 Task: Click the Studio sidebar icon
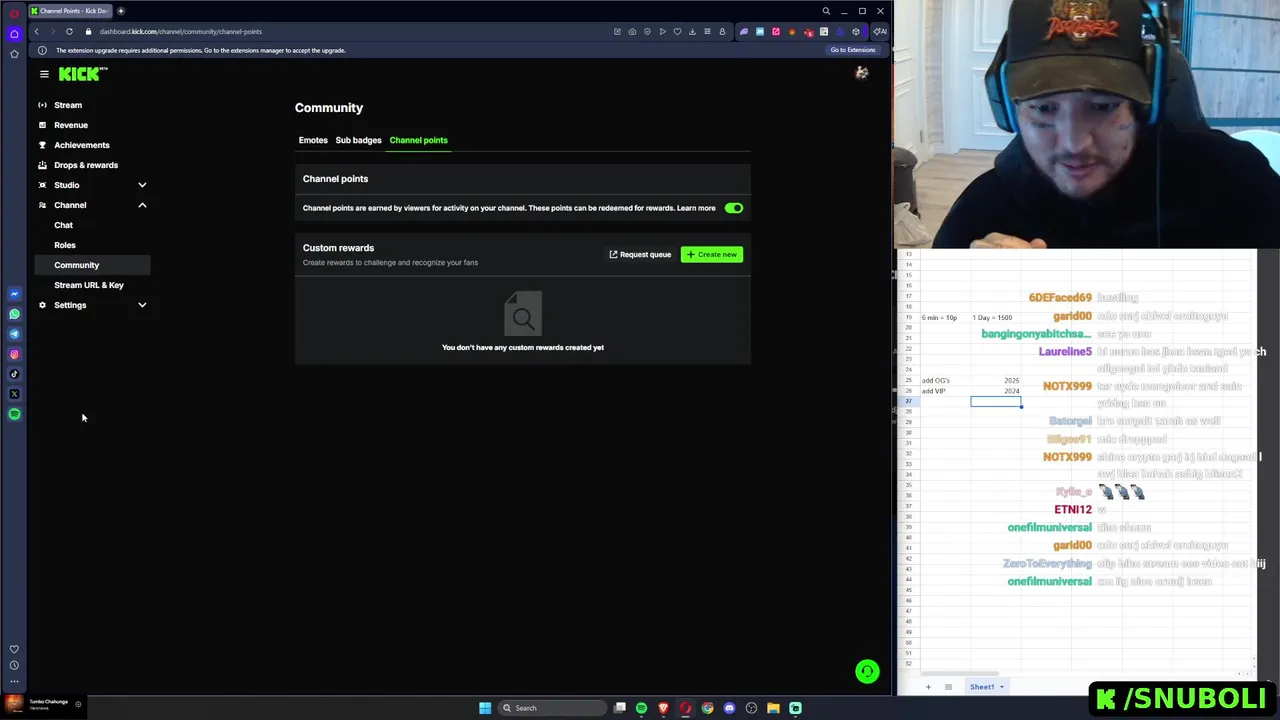point(42,185)
